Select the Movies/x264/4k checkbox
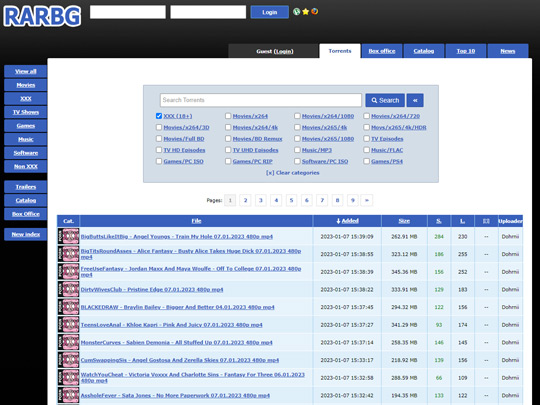This screenshot has width=540, height=405. pos(228,127)
